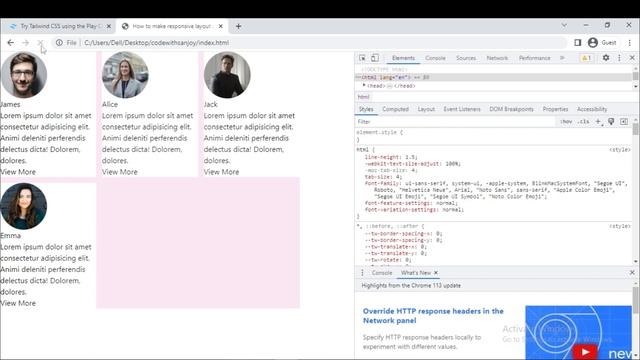Click the warning issues counter badge
This screenshot has height=360, width=640.
586,58
